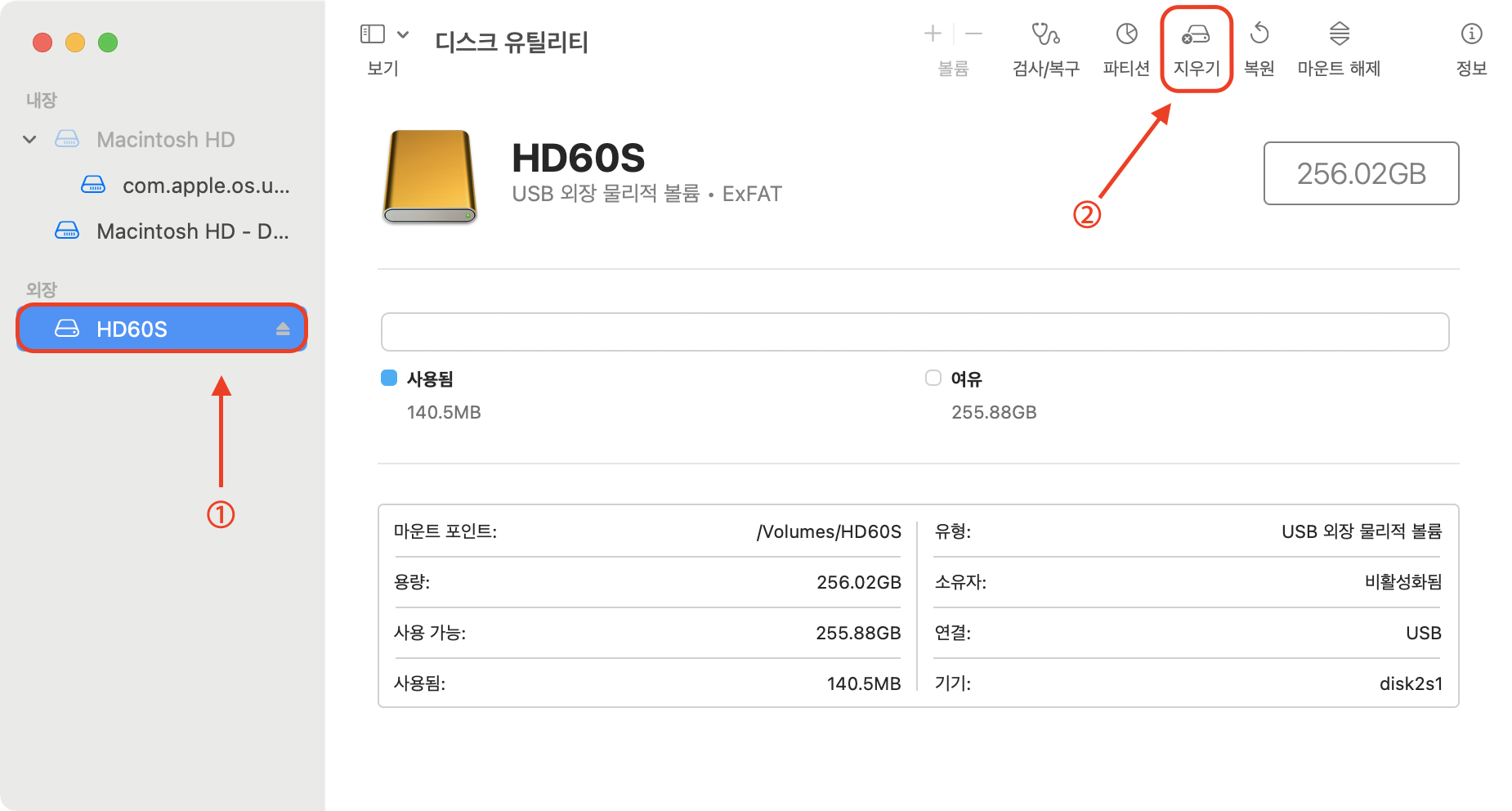The width and height of the screenshot is (1512, 811).
Task: Click the remove volume minus icon
Action: pyautogui.click(x=973, y=34)
